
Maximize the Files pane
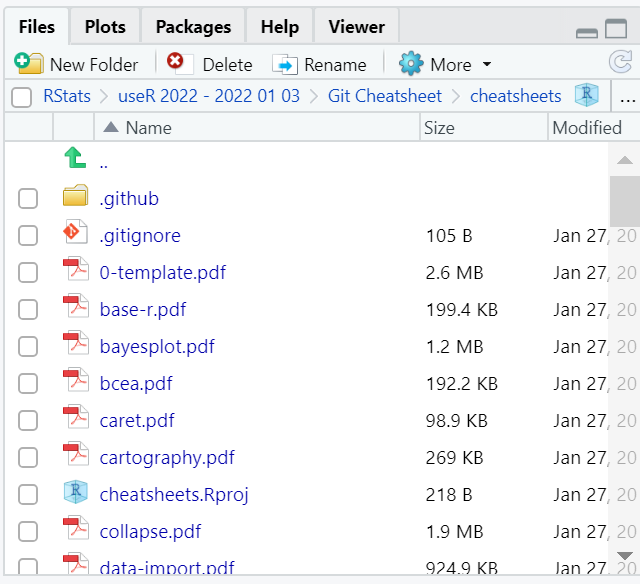point(616,29)
